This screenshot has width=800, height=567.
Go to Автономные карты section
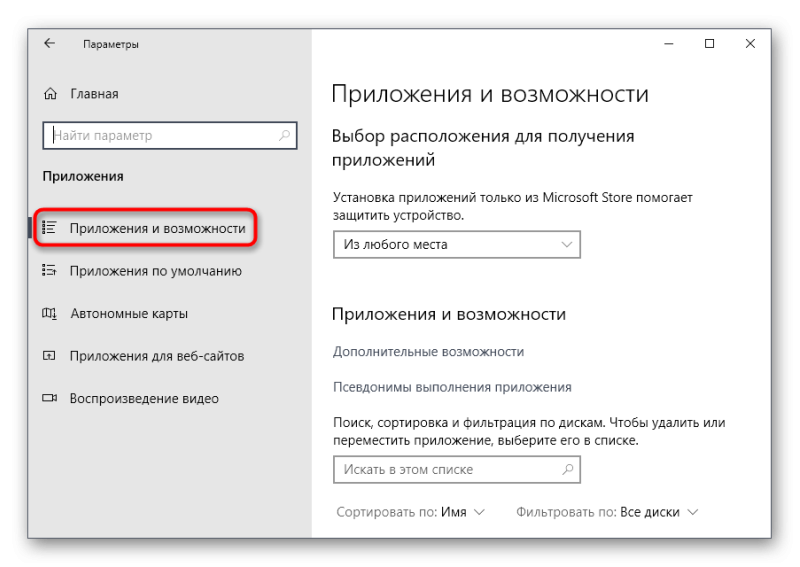(129, 313)
